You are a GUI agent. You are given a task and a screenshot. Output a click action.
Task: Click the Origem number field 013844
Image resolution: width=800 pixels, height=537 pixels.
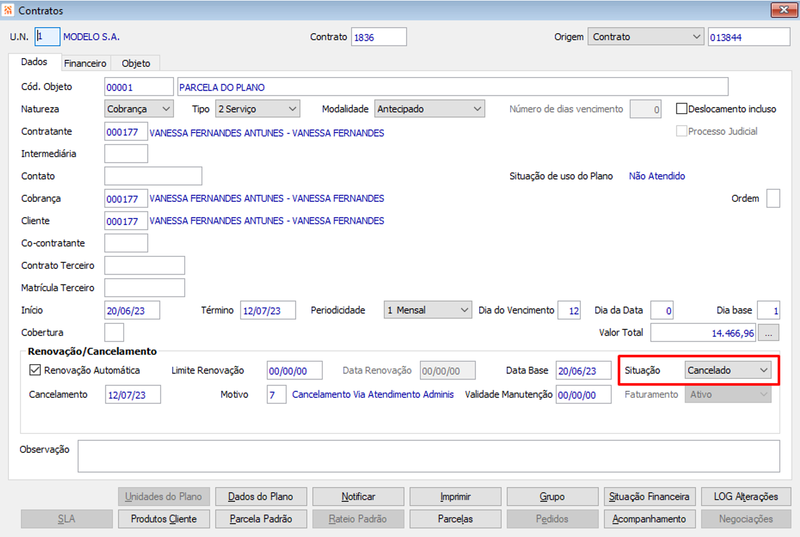tap(749, 37)
